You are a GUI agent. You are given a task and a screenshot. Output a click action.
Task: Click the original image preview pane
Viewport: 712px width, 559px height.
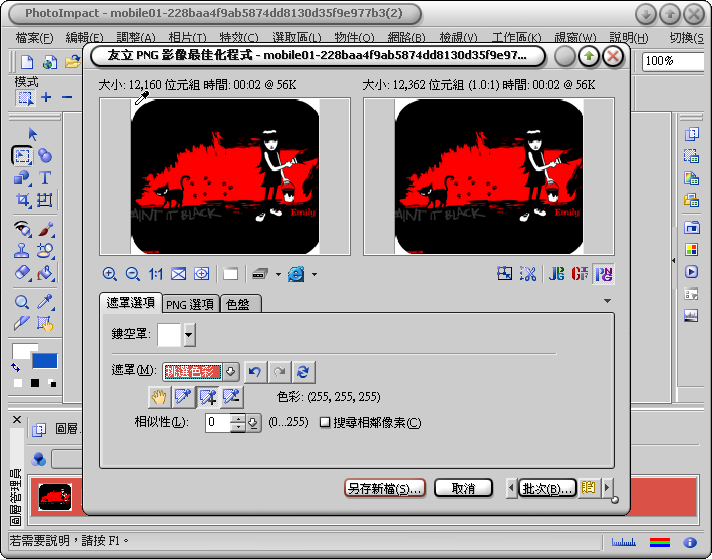[x=225, y=177]
